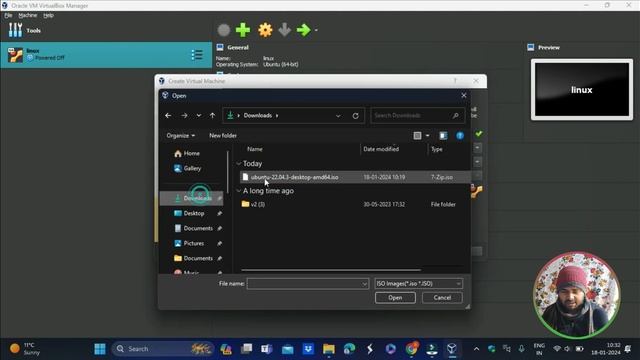Start the VM with green arrow
The image size is (640, 360).
point(303,30)
